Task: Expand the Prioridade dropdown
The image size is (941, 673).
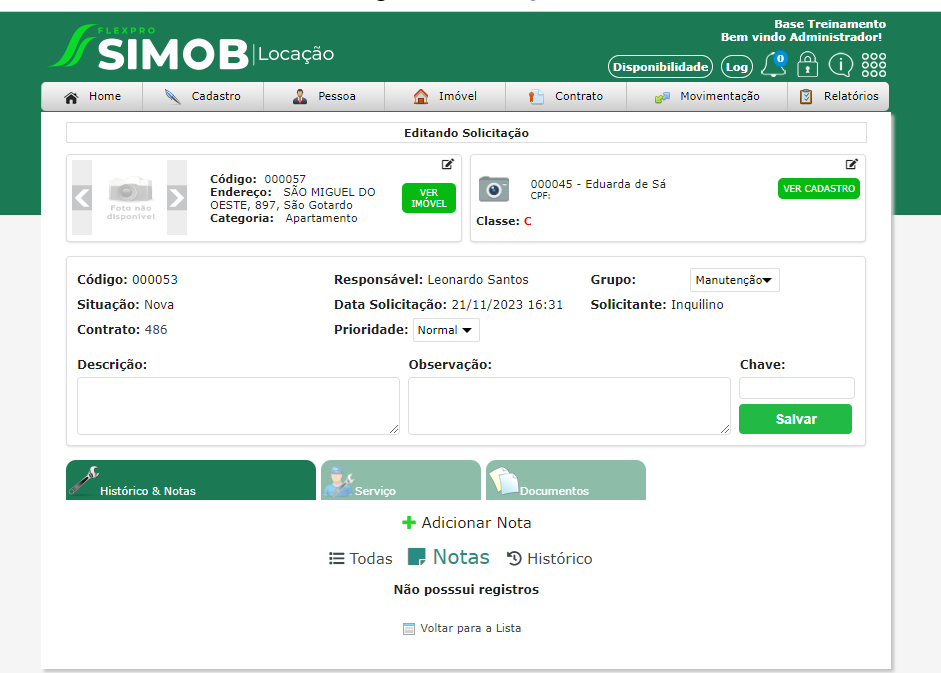Action: tap(446, 330)
